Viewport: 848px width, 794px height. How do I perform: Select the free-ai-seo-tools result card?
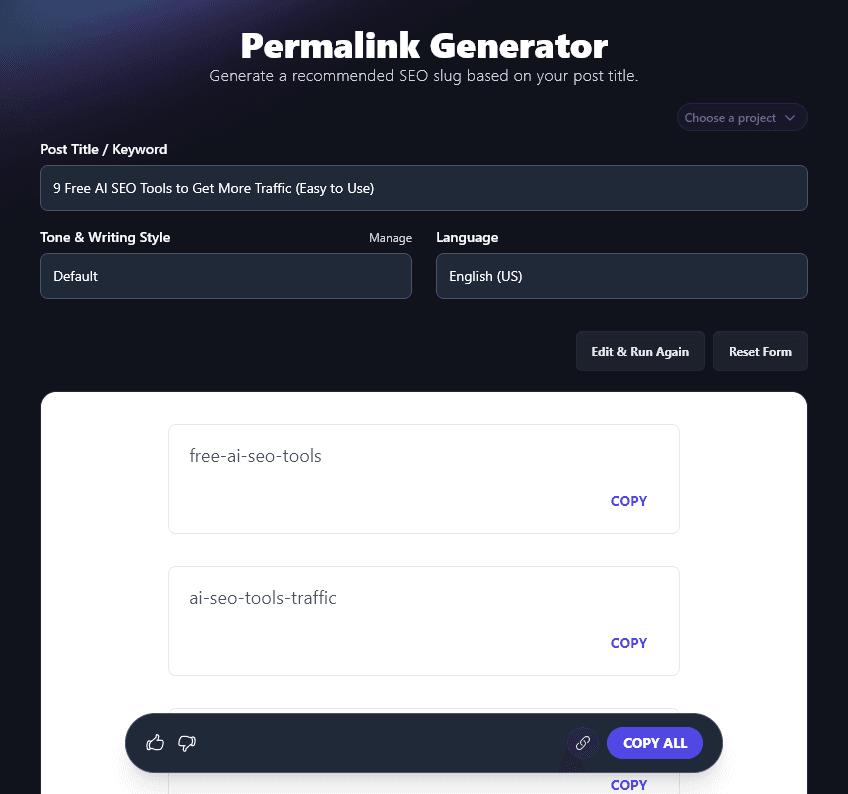(x=423, y=478)
